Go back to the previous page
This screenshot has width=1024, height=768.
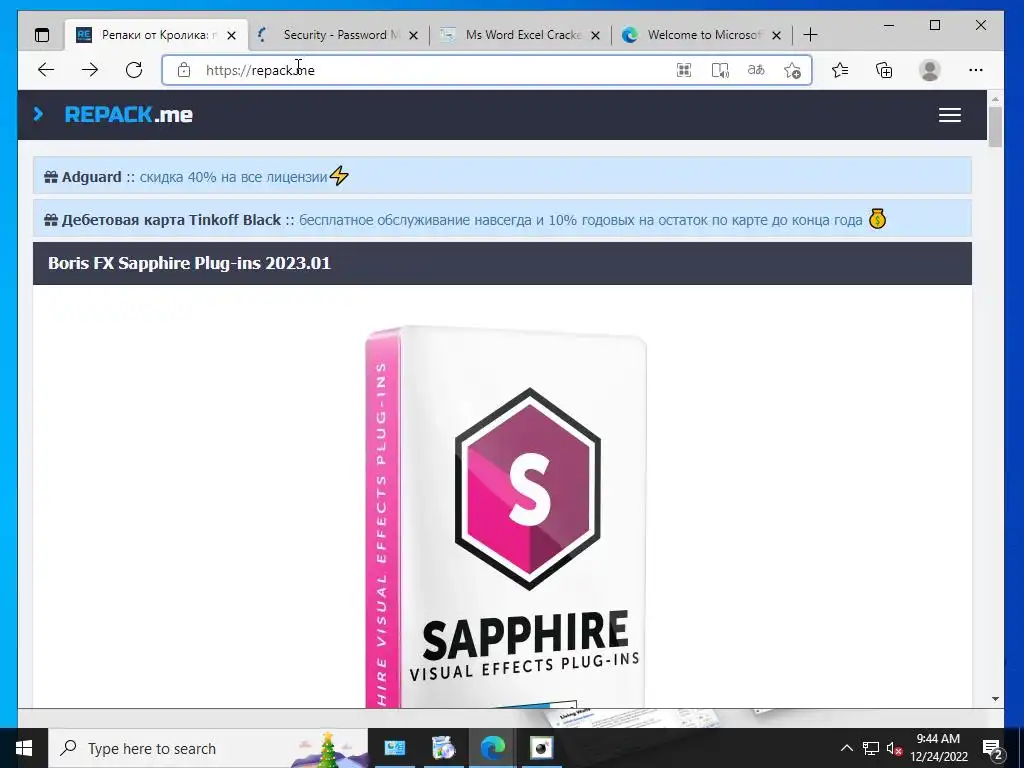pyautogui.click(x=46, y=70)
